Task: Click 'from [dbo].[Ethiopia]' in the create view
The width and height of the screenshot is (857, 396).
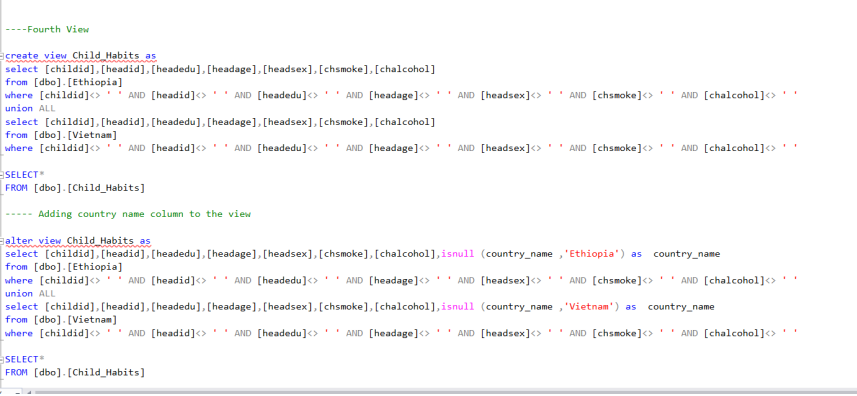Action: tap(63, 82)
